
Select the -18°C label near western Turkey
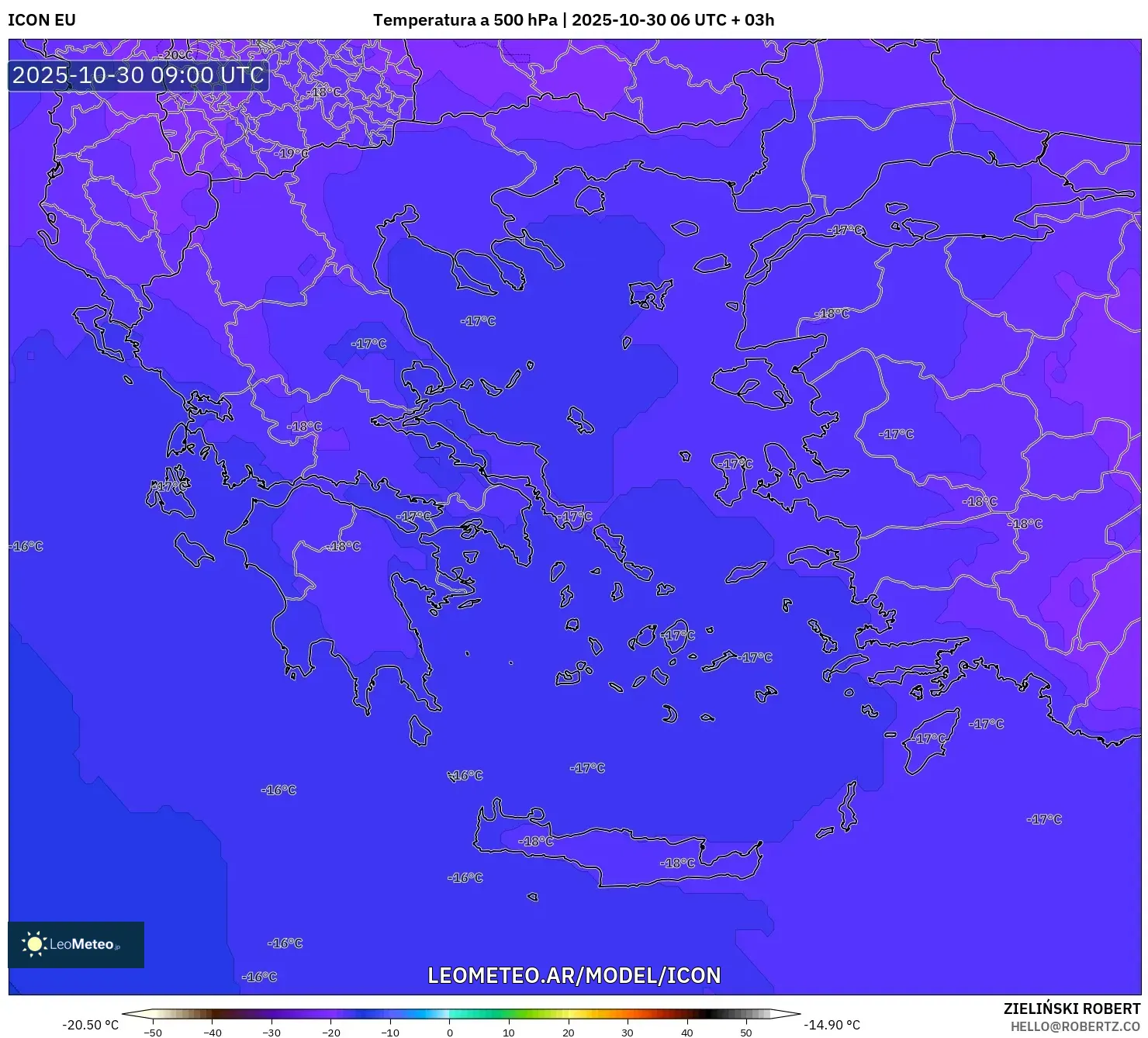click(x=980, y=503)
